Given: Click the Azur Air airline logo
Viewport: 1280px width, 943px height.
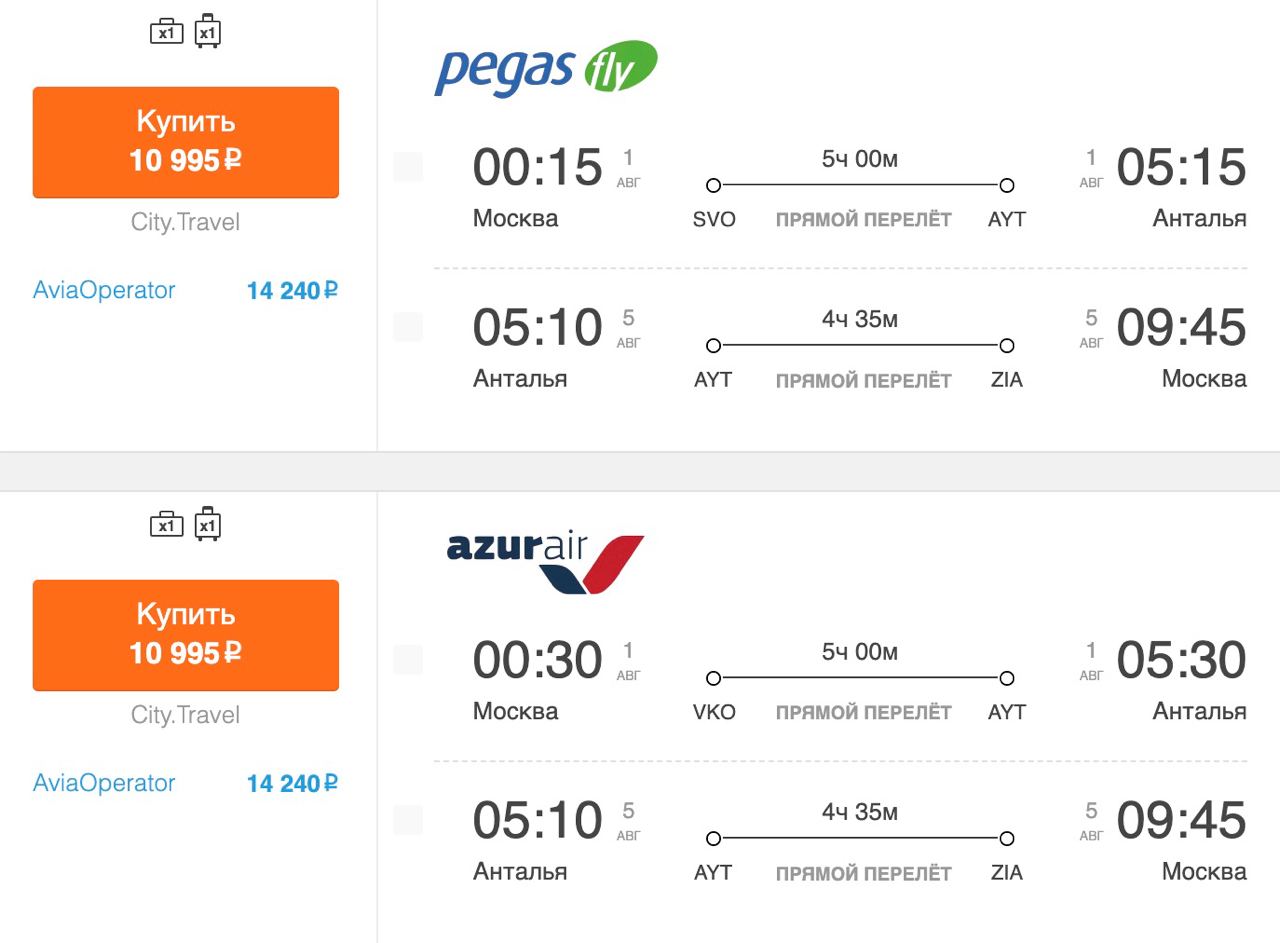Looking at the screenshot, I should 545,562.
